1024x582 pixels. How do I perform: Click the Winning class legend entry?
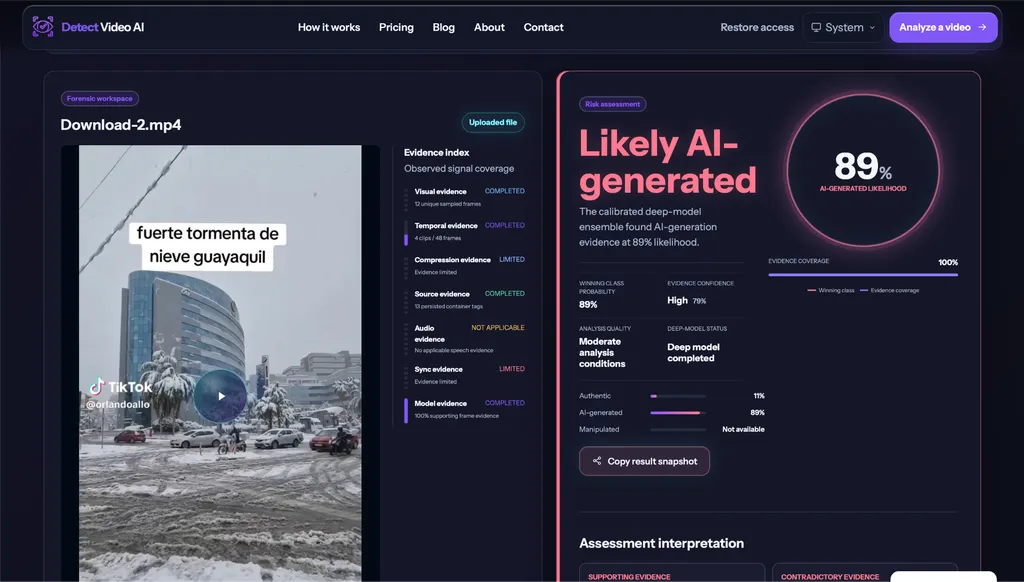[831, 290]
